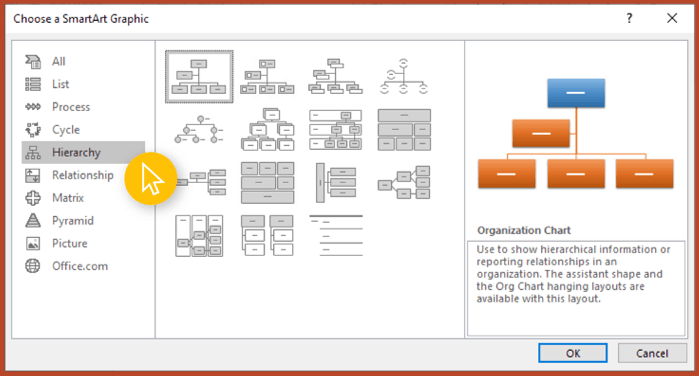Select the Horizontal Labeled Hierarchy layout

coord(199,236)
